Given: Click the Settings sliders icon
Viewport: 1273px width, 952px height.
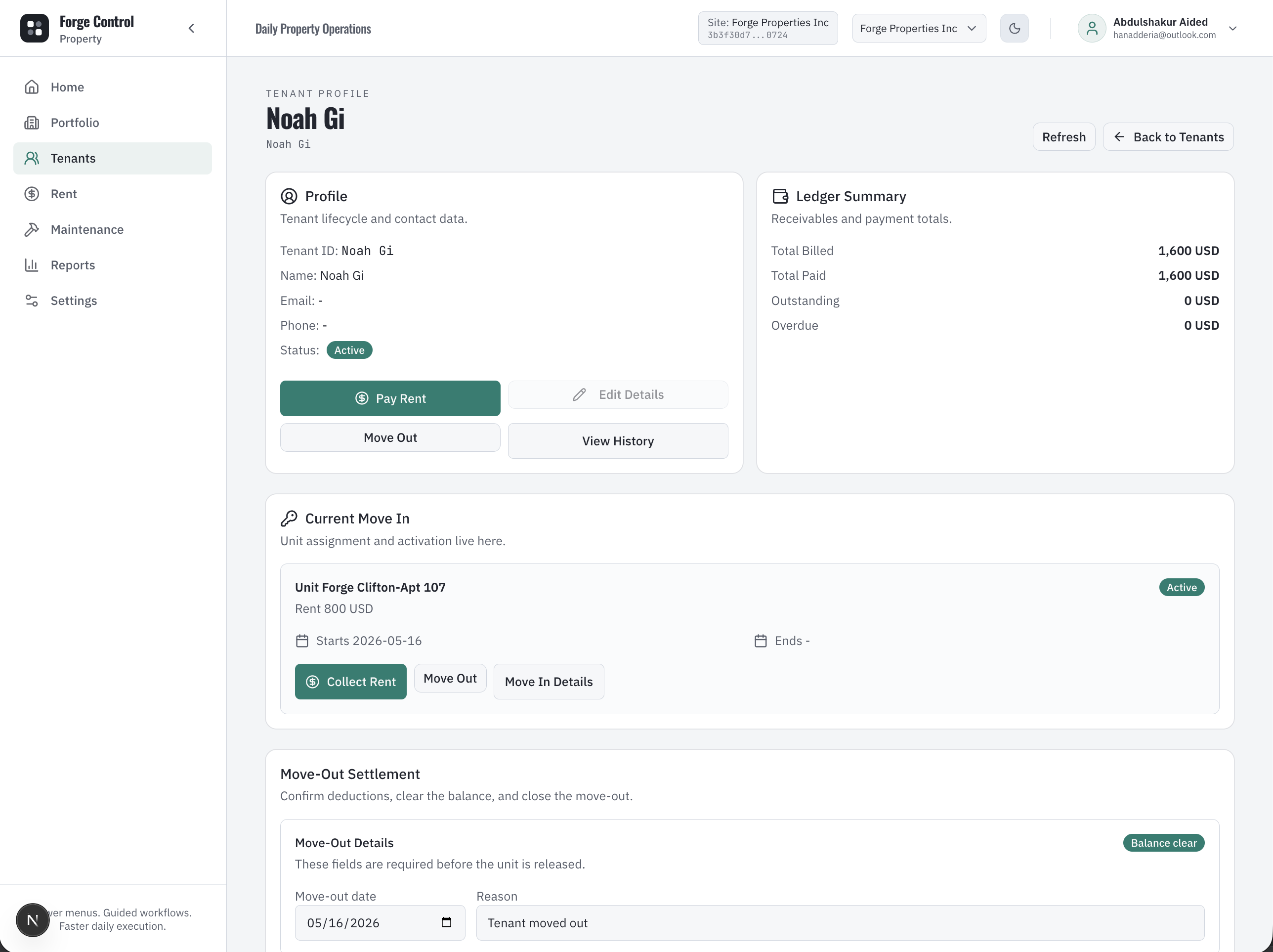Looking at the screenshot, I should click(32, 301).
